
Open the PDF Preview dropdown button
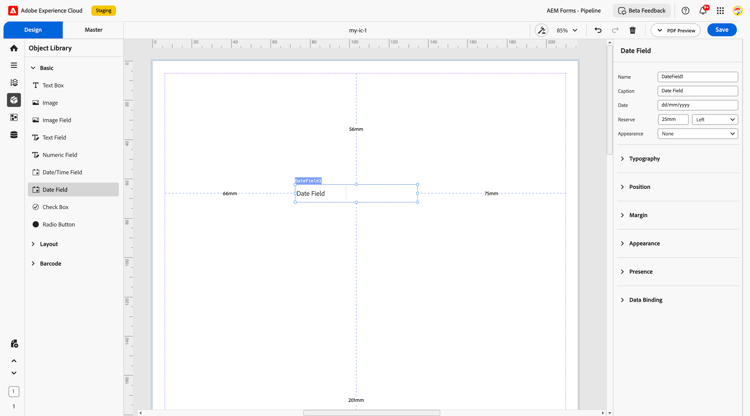pos(675,30)
